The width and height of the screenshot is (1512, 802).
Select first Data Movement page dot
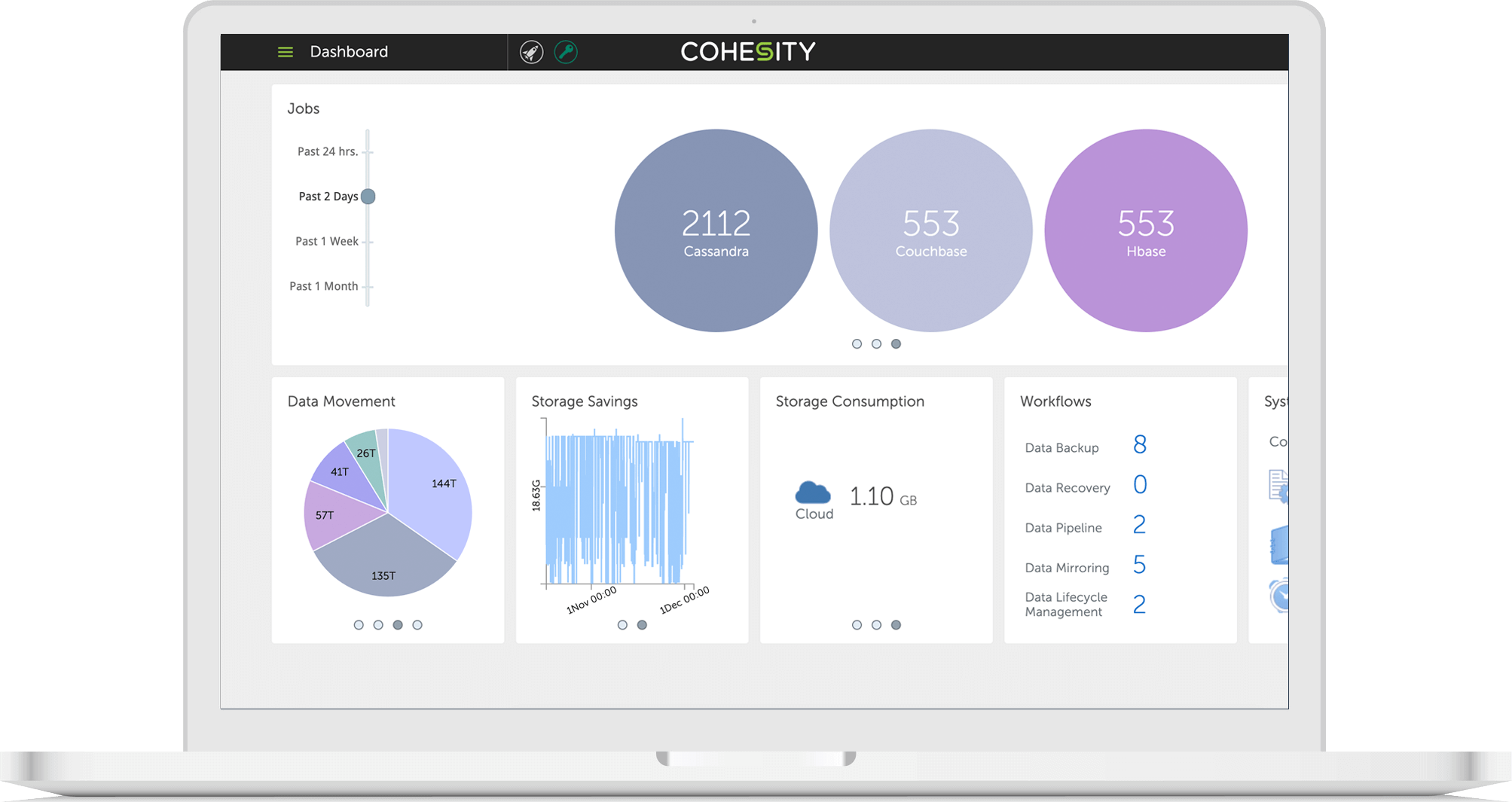pos(359,625)
